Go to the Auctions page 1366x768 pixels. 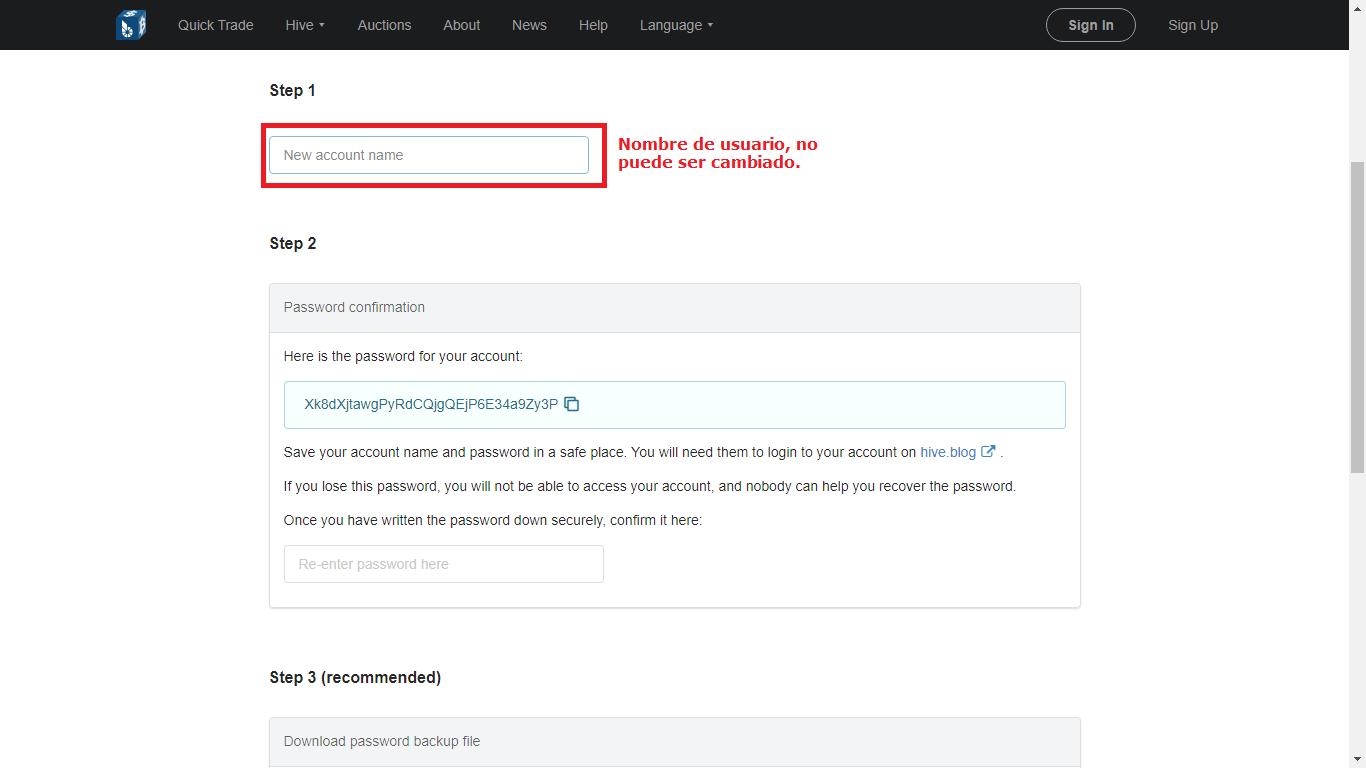click(384, 25)
